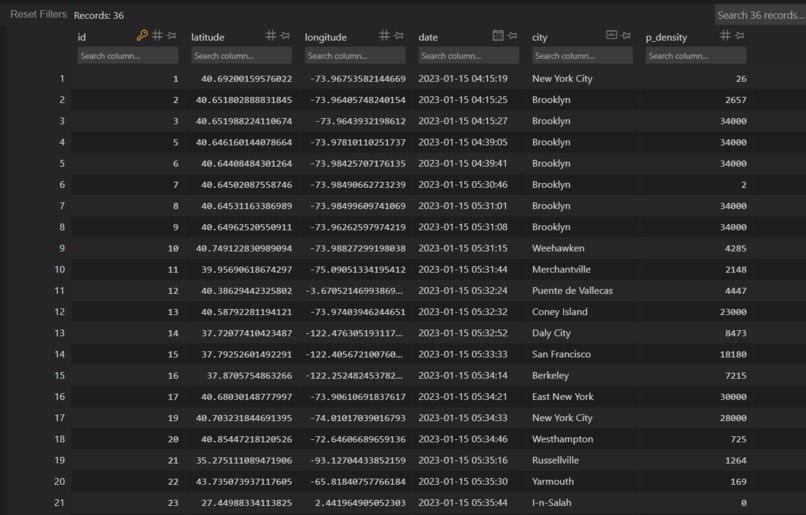Select the Weehawken city cell

click(x=558, y=248)
